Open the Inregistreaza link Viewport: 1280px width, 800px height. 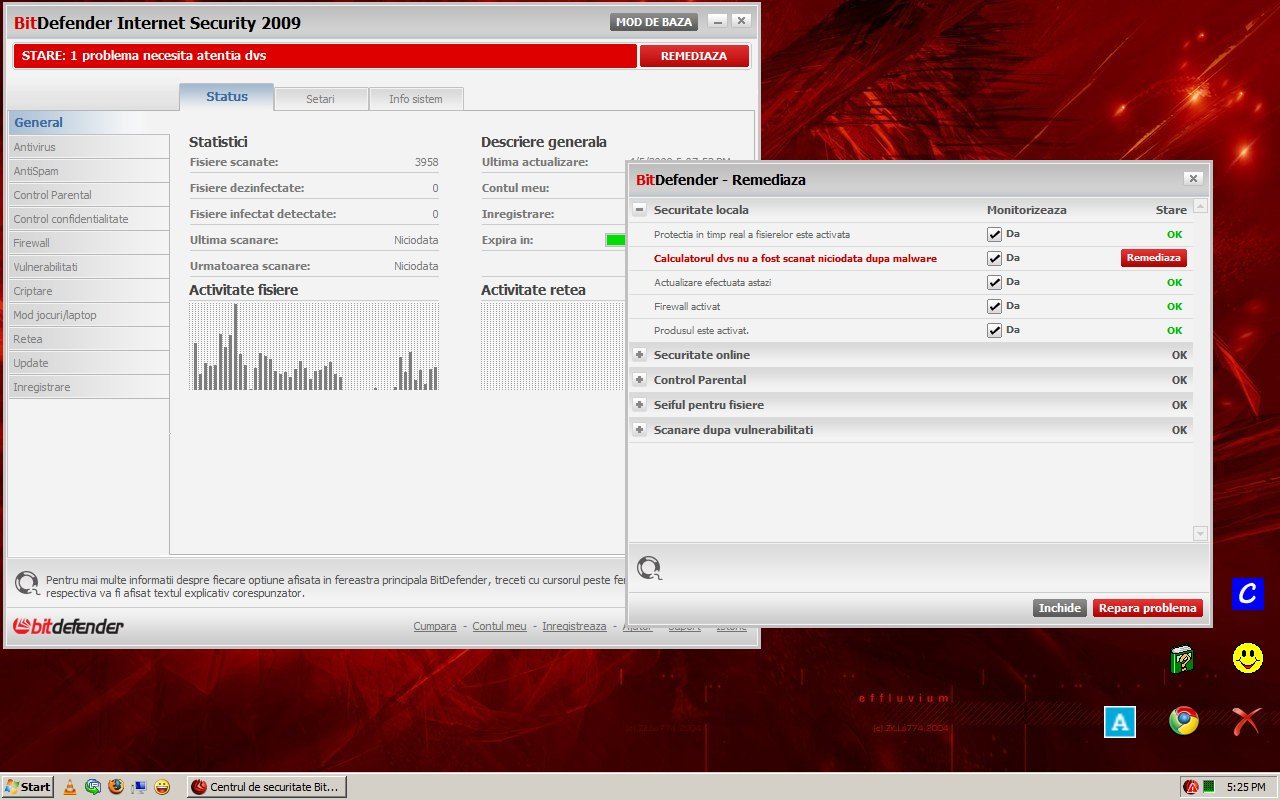click(x=574, y=626)
